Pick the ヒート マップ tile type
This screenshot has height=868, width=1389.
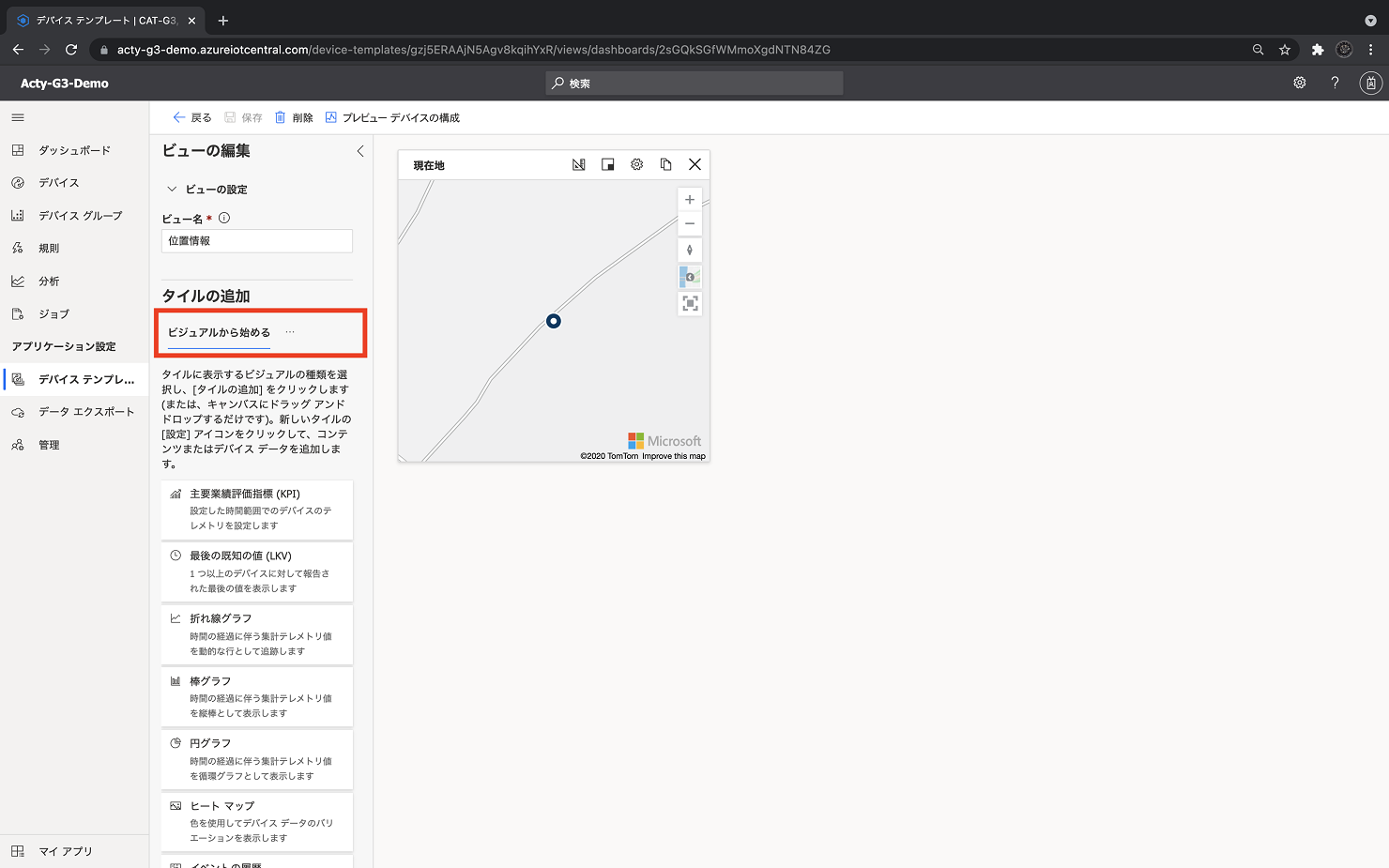257,822
